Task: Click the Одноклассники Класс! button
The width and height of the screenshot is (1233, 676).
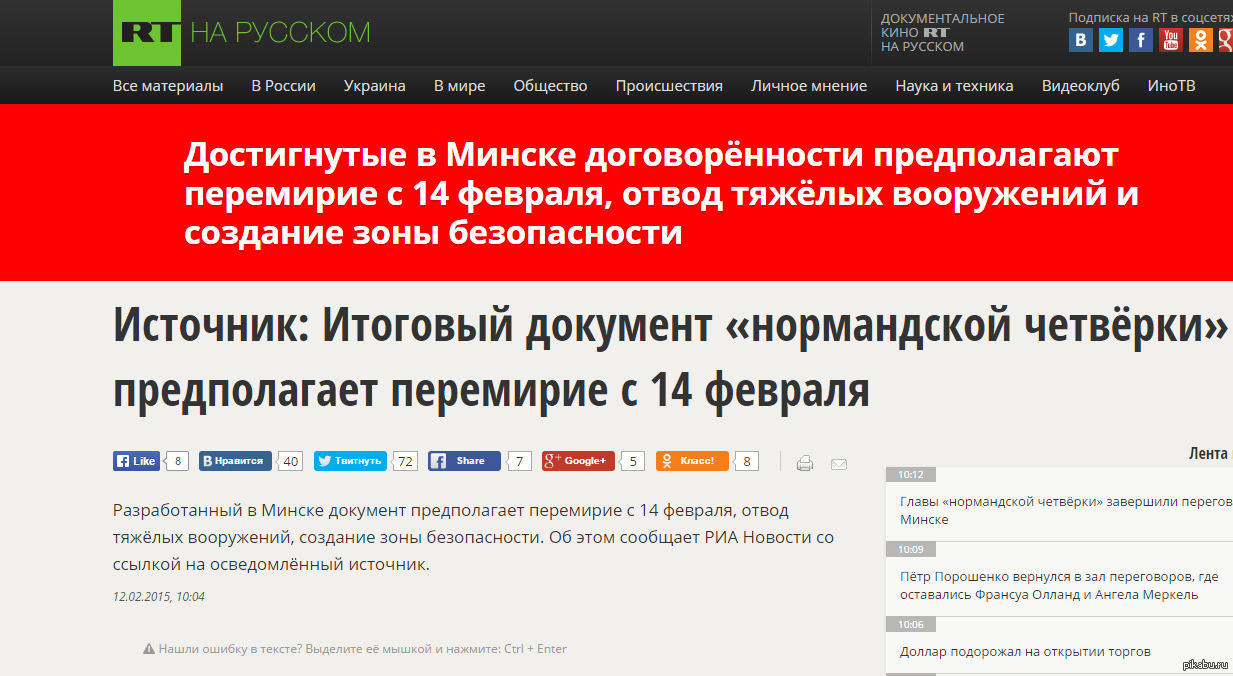Action: click(692, 461)
